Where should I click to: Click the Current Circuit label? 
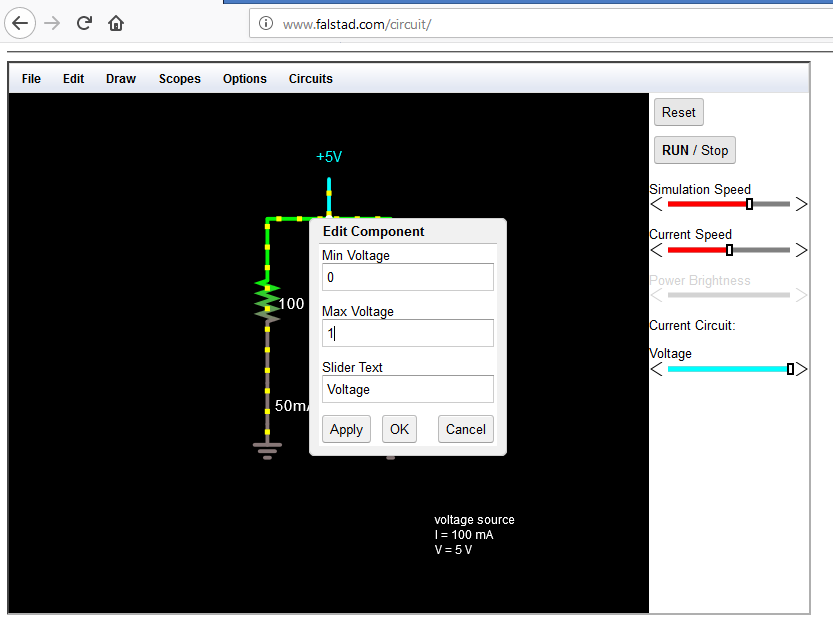point(692,326)
